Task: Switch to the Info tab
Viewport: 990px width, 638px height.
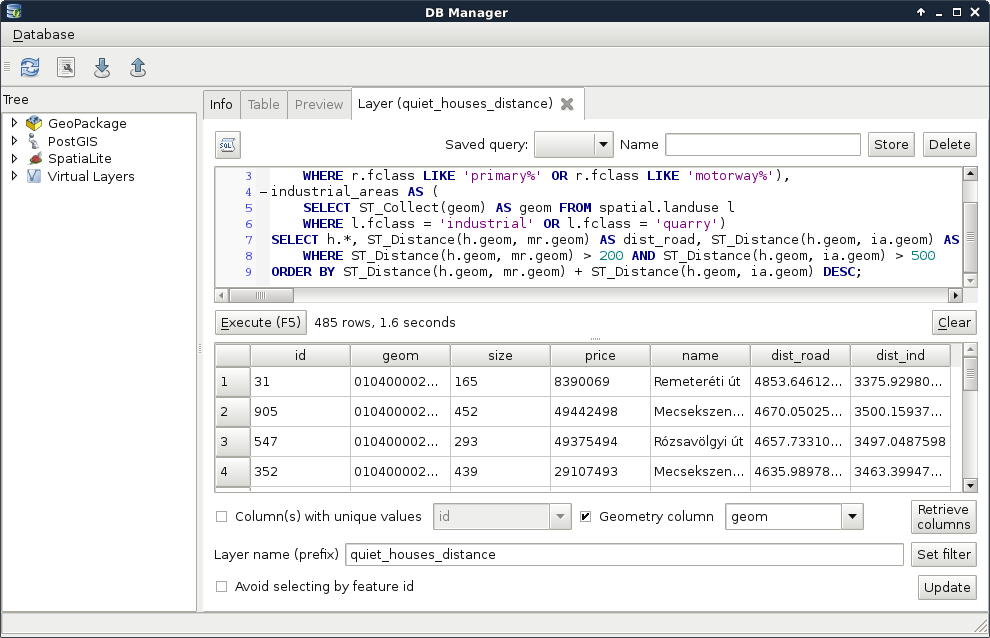Action: click(x=221, y=104)
